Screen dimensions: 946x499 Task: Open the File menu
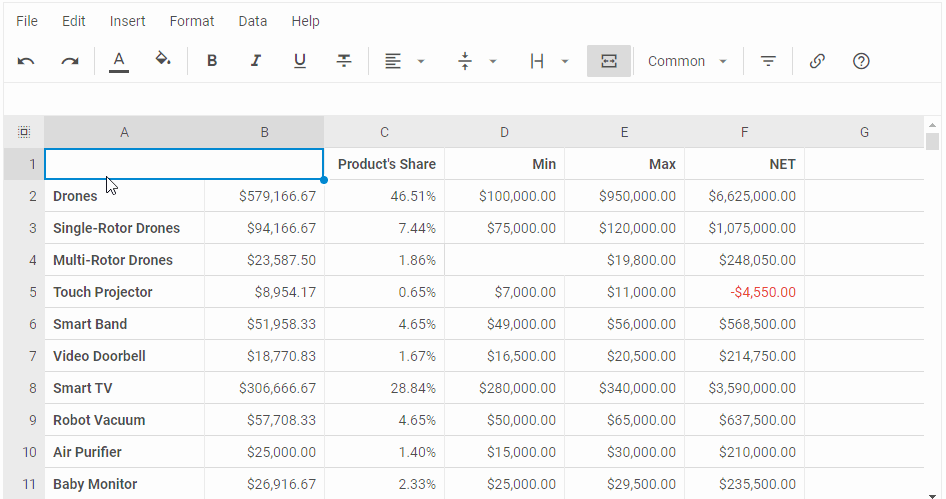pos(27,21)
